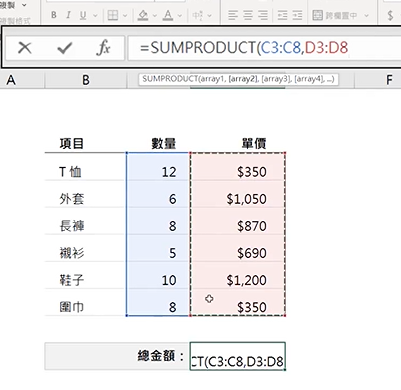401x390 pixels.
Task: Select column B header
Action: coord(86,80)
